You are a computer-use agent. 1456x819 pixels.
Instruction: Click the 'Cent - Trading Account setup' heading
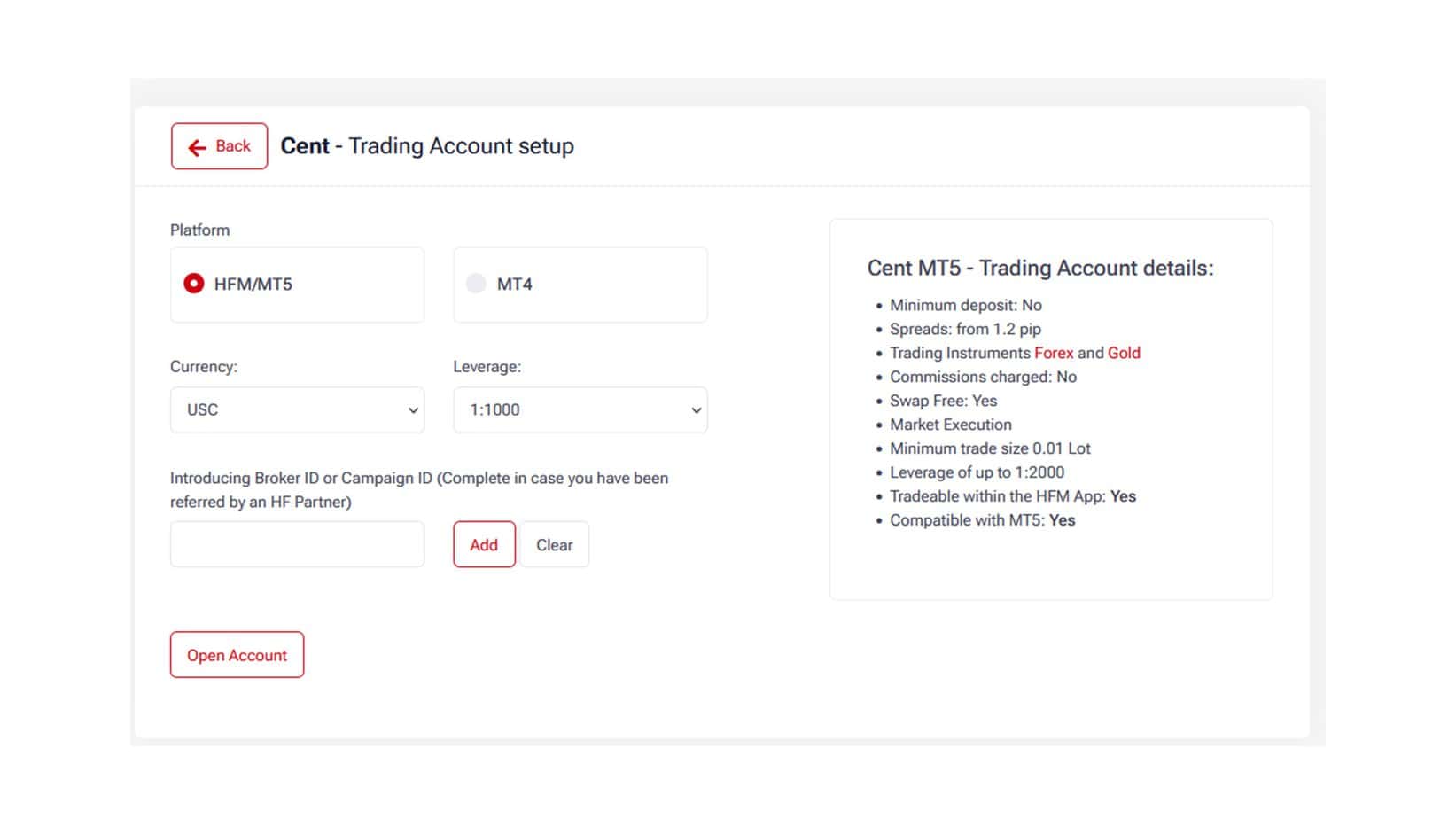click(427, 146)
